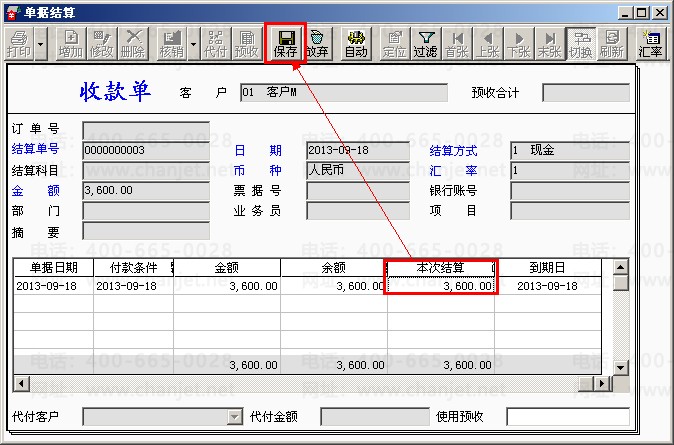Select the 金额 cell 3,600.00 in first row
Viewport: 674px width, 445px height.
pos(227,286)
